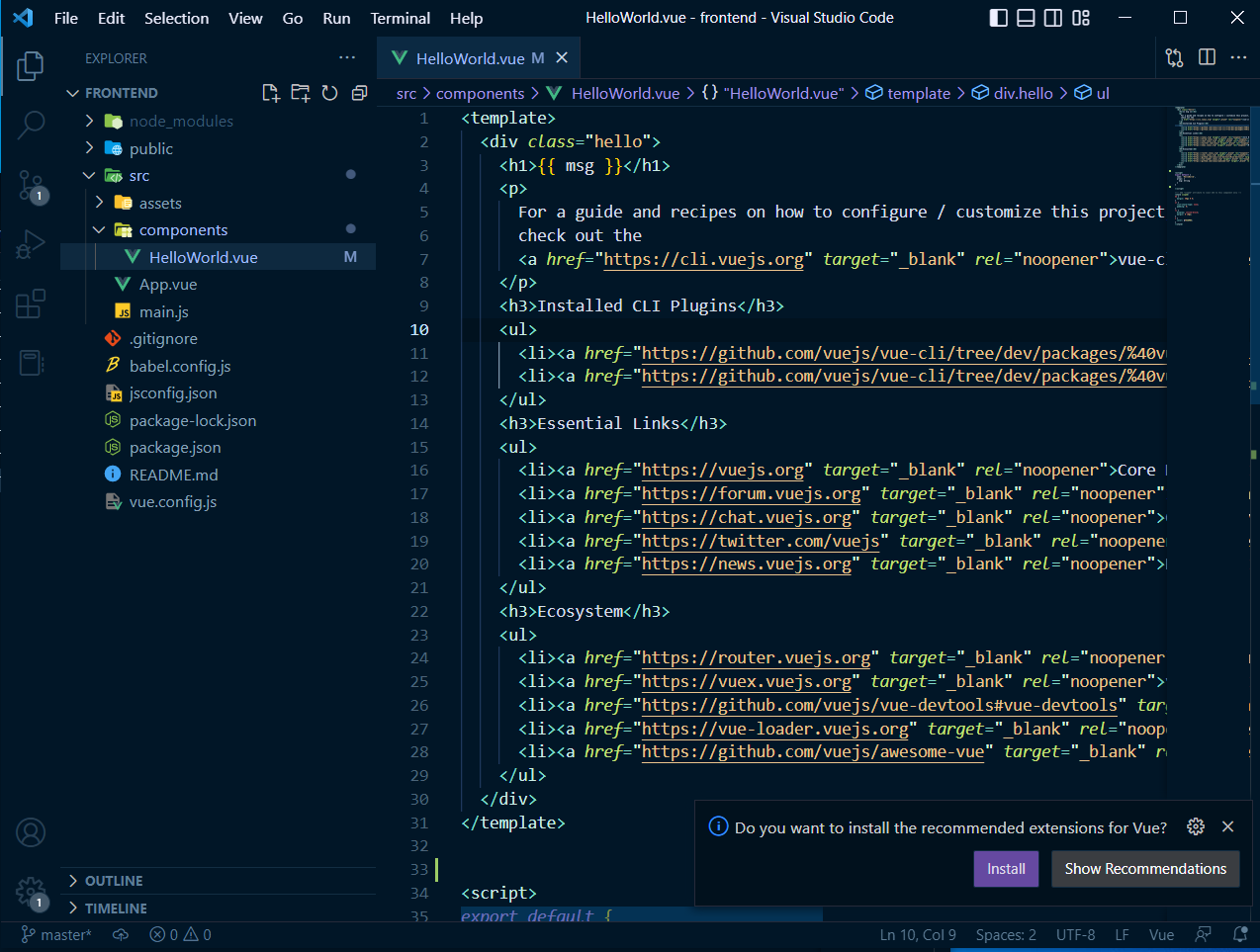
Task: Open the View menu
Action: click(x=245, y=18)
